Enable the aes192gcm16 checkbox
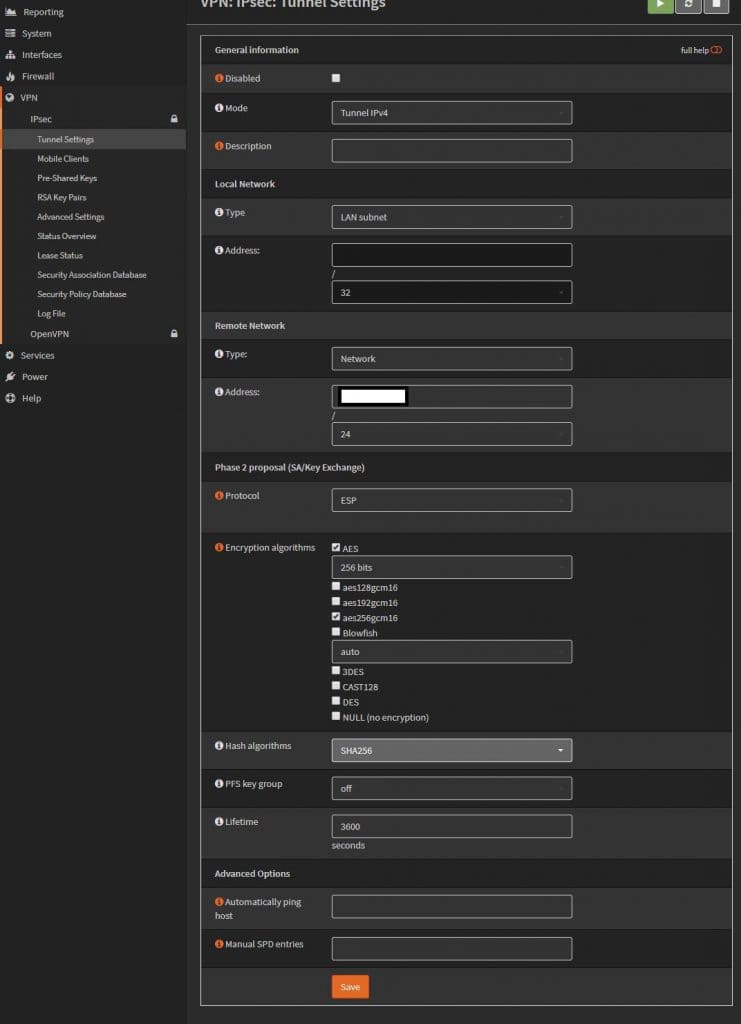Image resolution: width=741 pixels, height=1024 pixels. 336,601
